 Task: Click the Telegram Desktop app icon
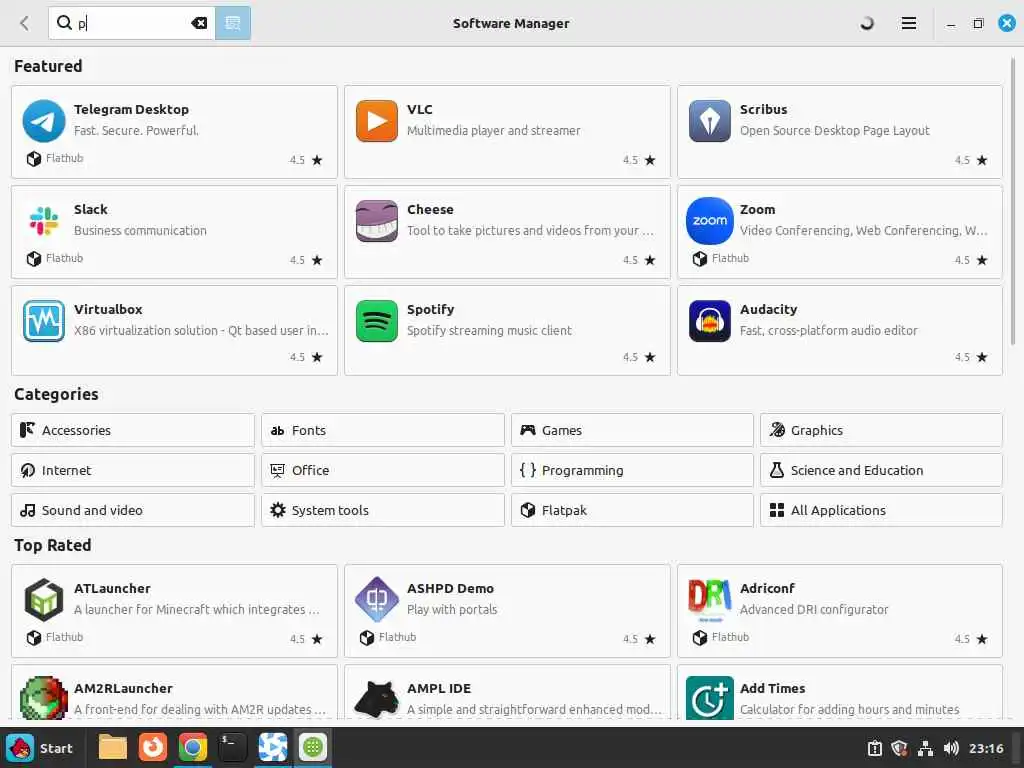click(44, 121)
